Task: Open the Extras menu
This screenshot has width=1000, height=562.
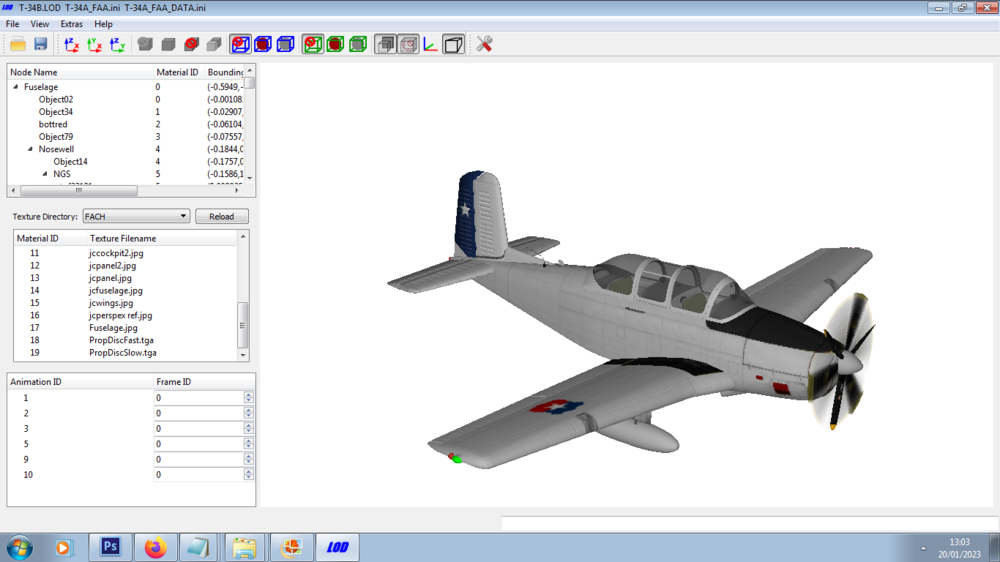Action: tap(71, 24)
